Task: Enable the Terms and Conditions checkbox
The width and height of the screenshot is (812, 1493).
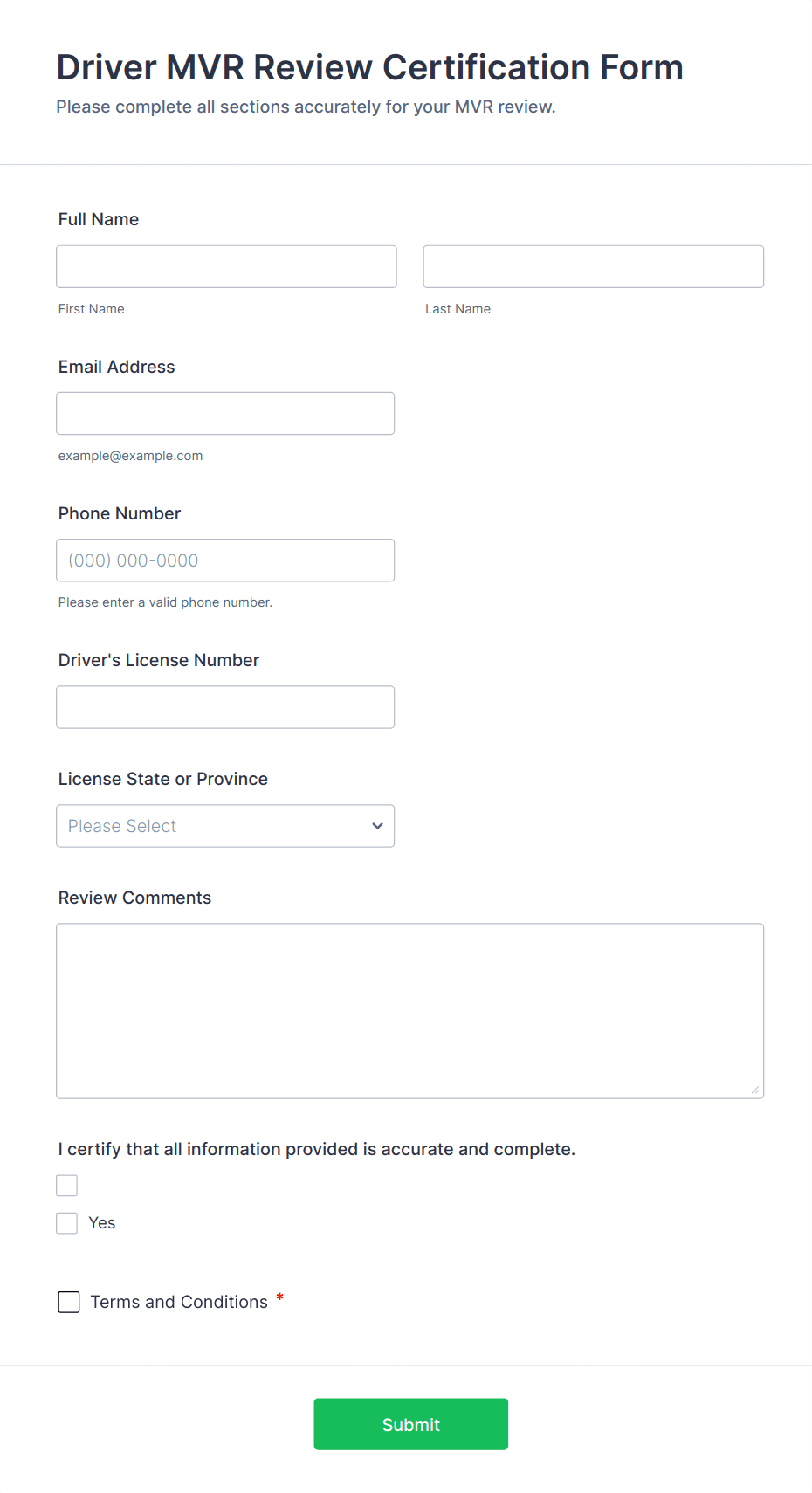Action: [x=69, y=1303]
